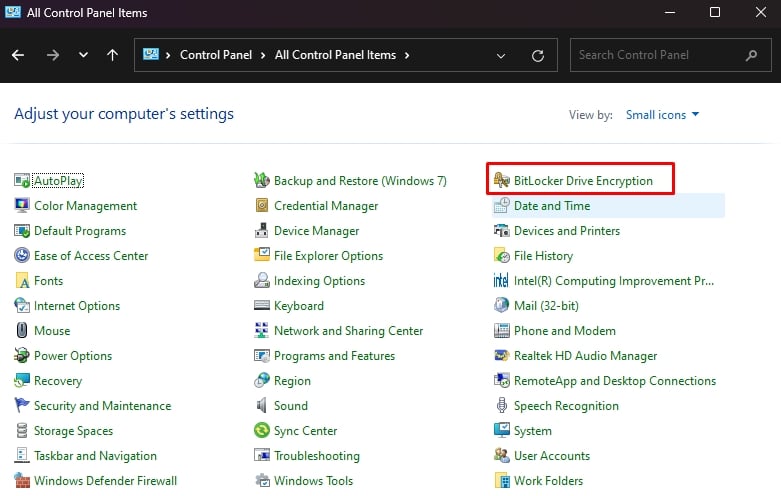
Task: Open the Device Manager link
Action: 316,231
